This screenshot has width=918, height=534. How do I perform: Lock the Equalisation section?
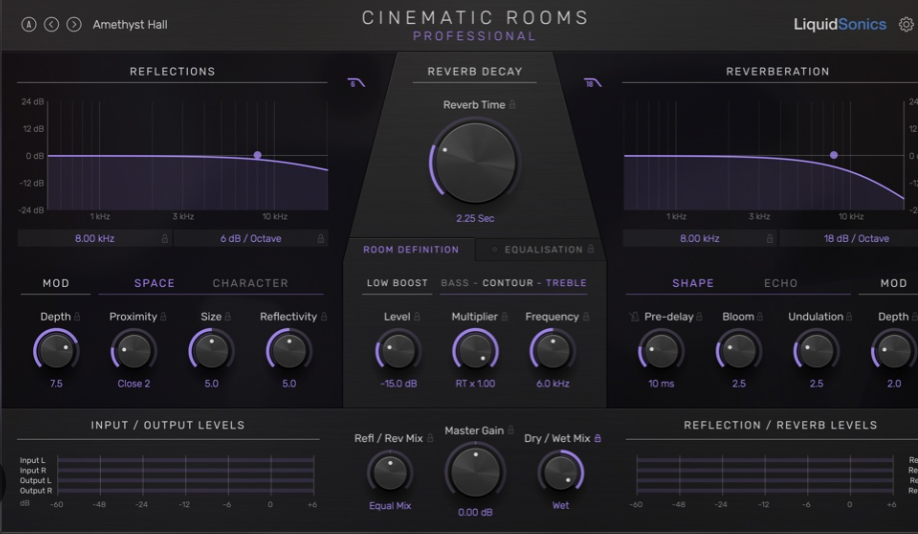pos(591,249)
